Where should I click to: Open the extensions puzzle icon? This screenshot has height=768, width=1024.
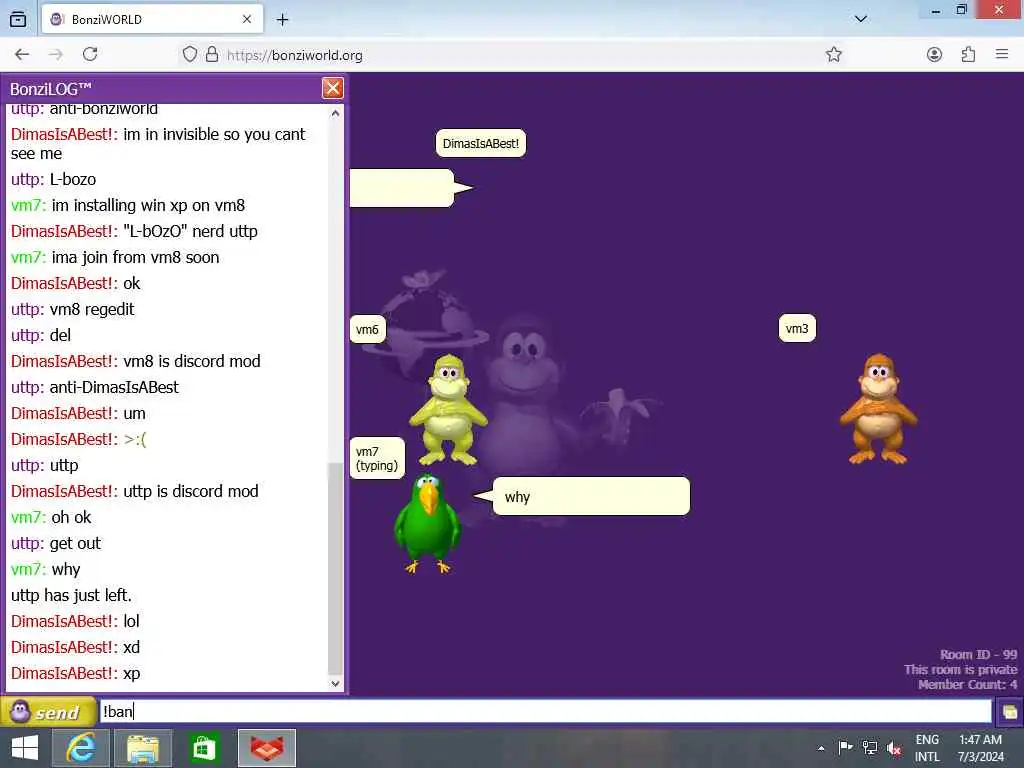coord(968,54)
